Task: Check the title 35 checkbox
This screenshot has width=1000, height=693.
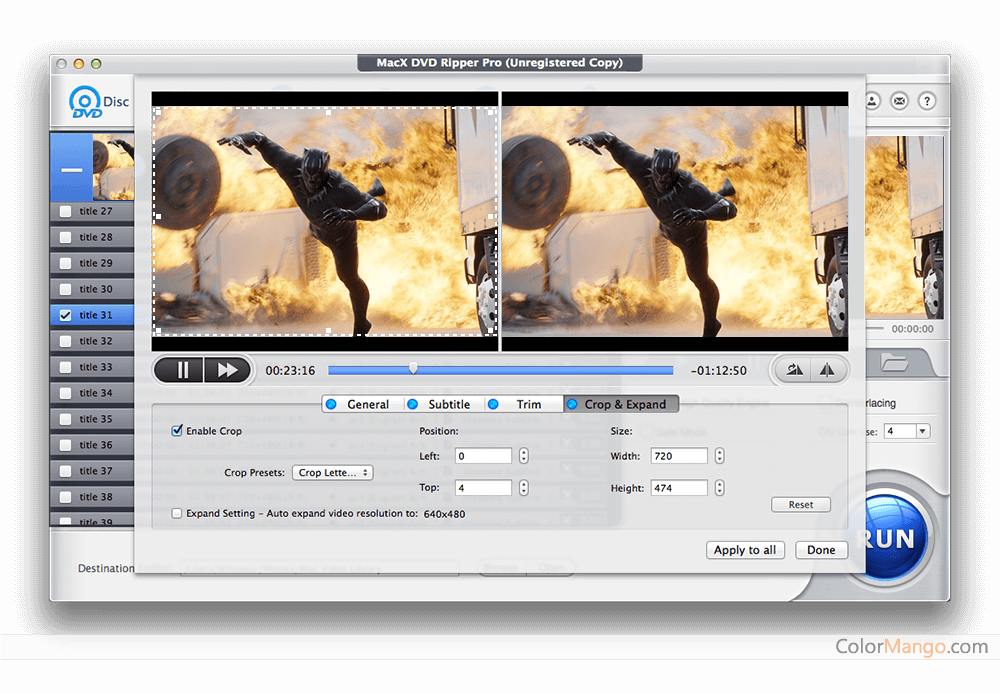Action: pyautogui.click(x=65, y=419)
